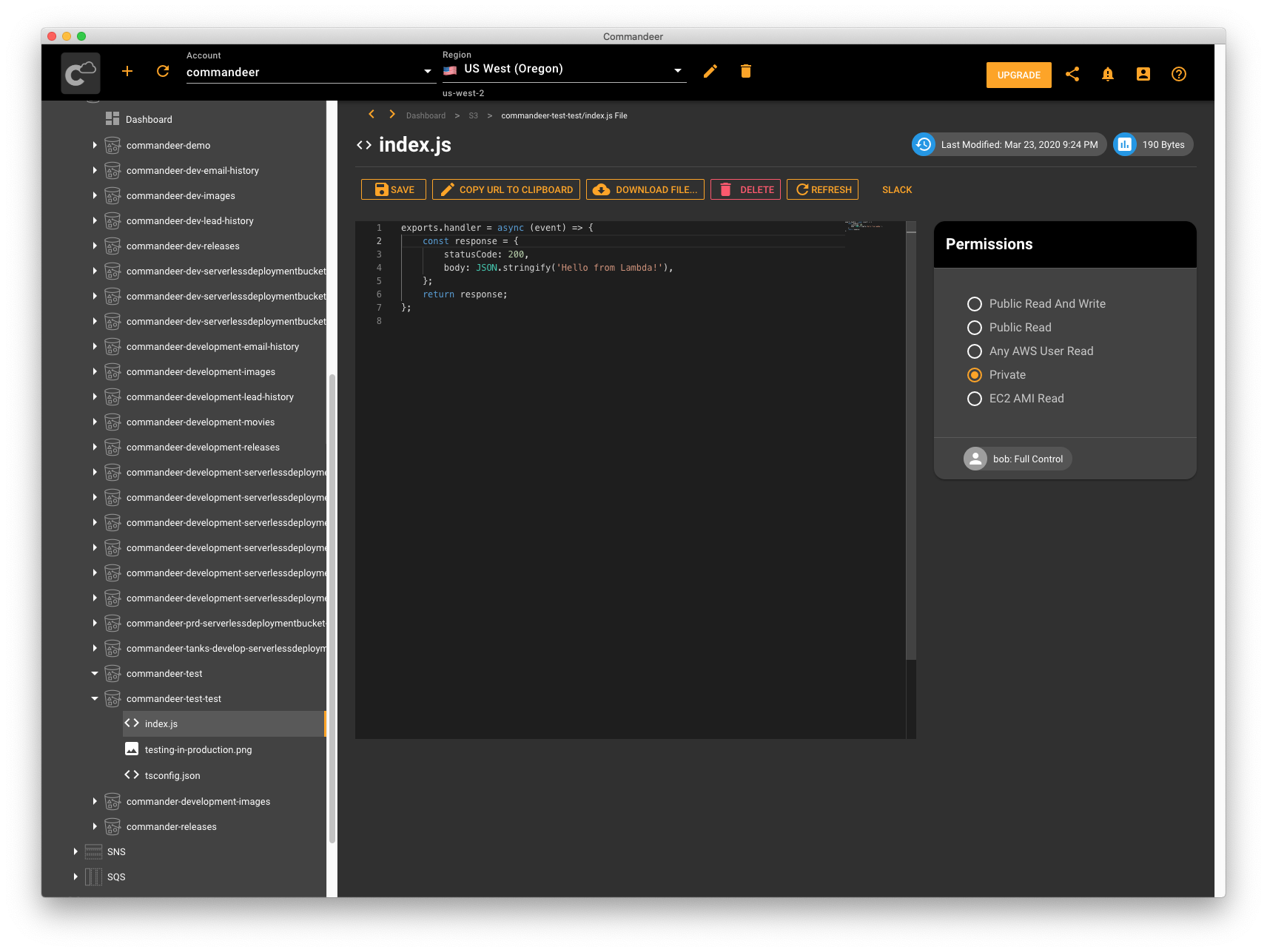Click the sidebar tree scrollbar
Image resolution: width=1267 pixels, height=952 pixels.
tap(332, 608)
